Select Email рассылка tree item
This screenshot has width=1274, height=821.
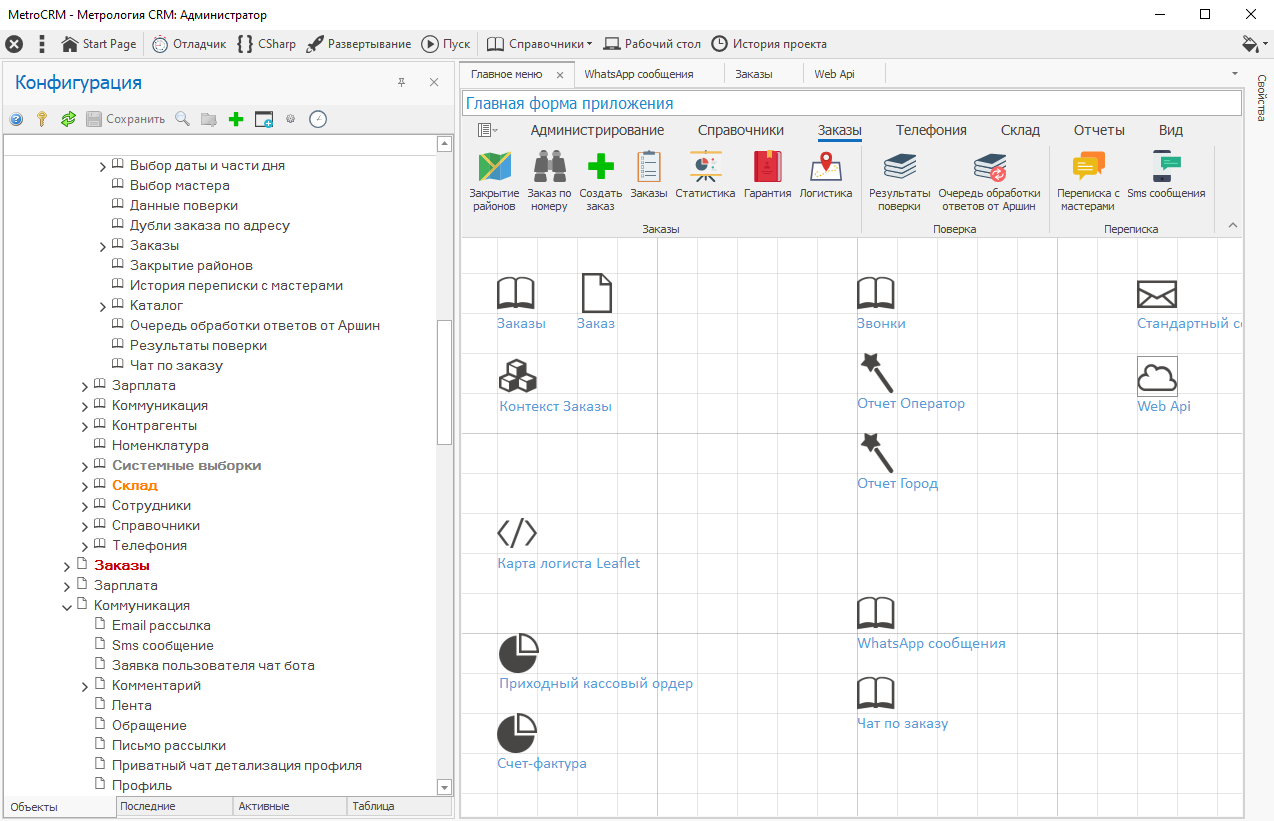pyautogui.click(x=161, y=625)
